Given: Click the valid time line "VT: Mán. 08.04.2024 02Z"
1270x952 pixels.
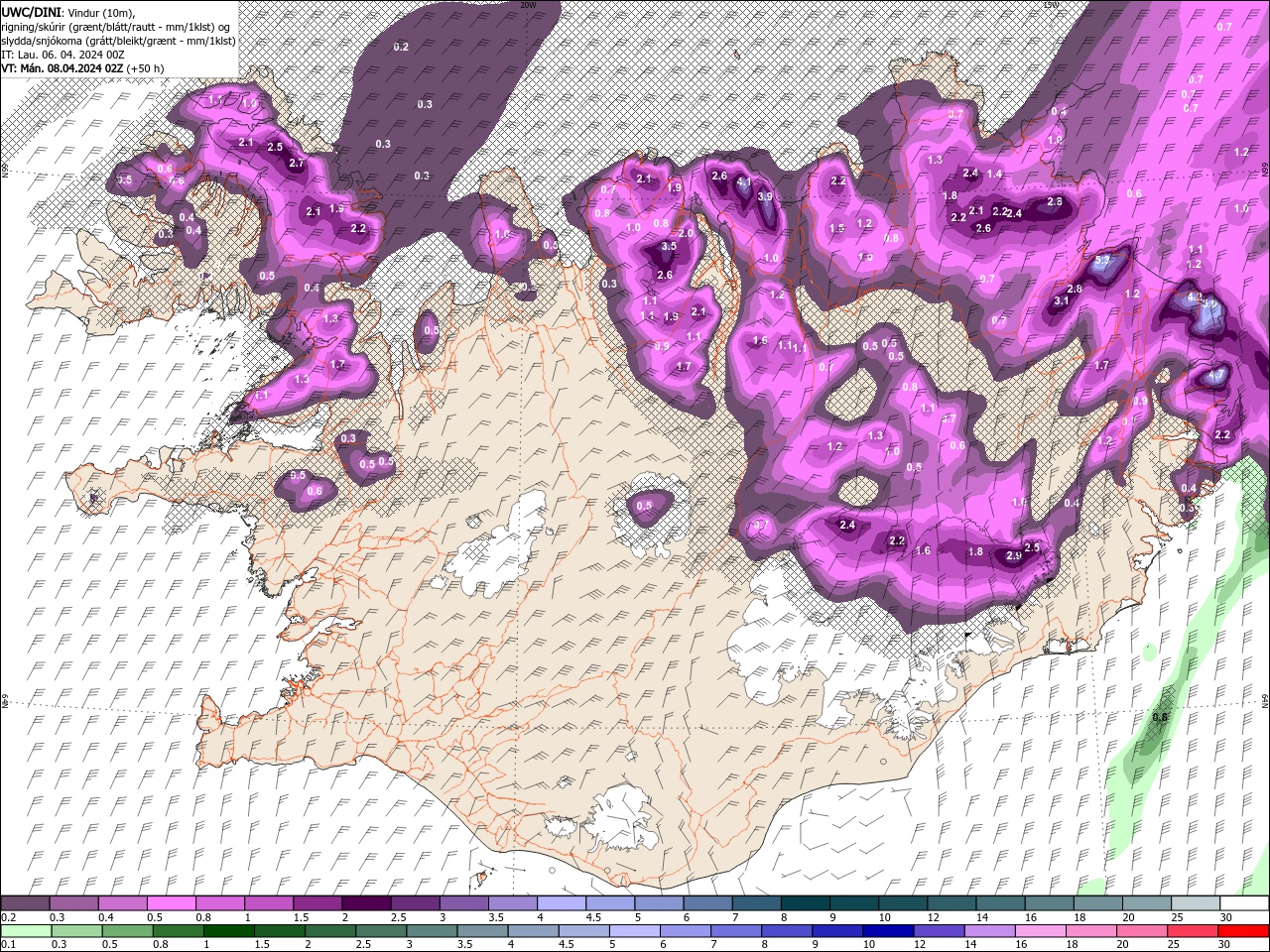Looking at the screenshot, I should click(63, 67).
